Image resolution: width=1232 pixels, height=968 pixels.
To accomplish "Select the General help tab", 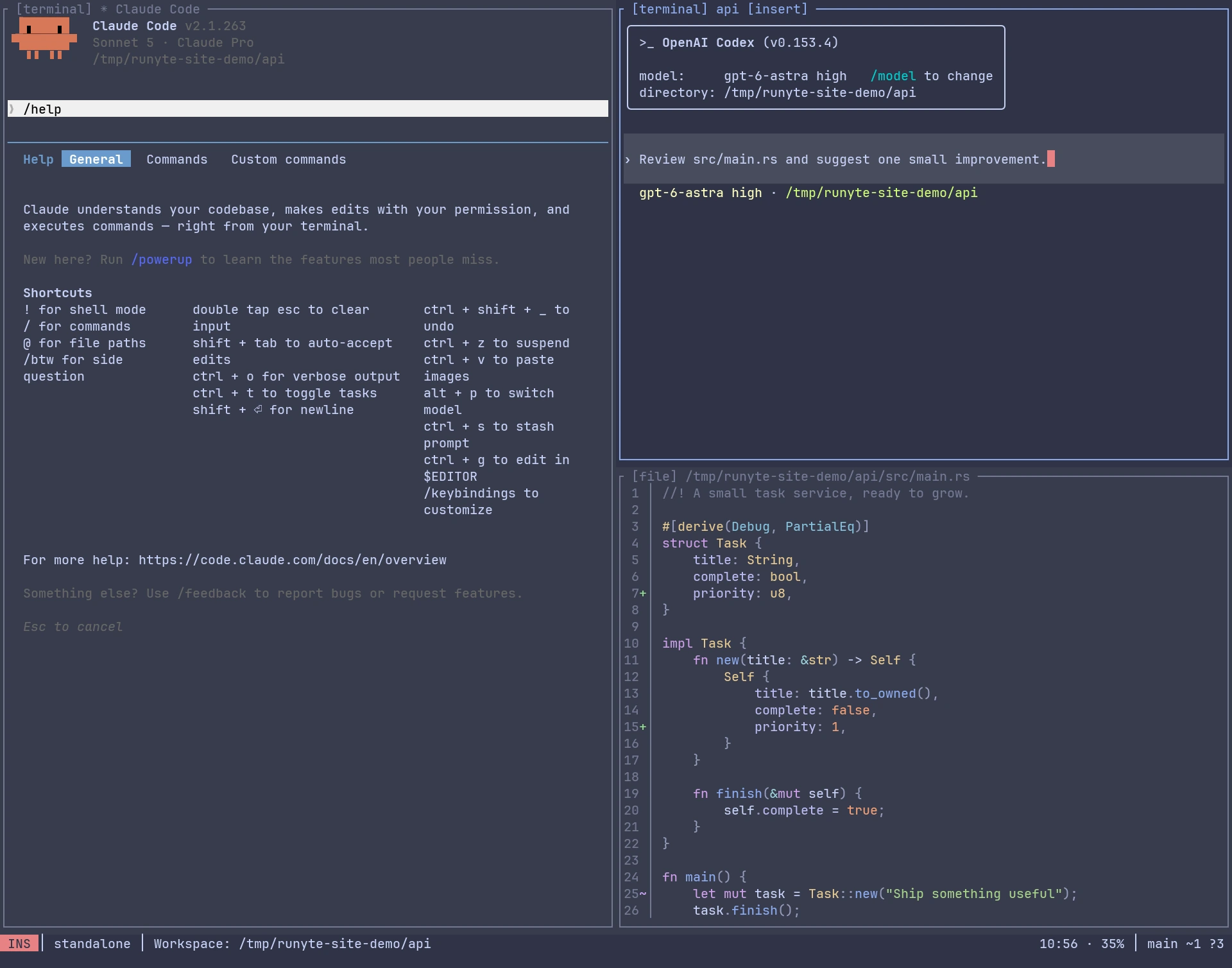I will 96,159.
